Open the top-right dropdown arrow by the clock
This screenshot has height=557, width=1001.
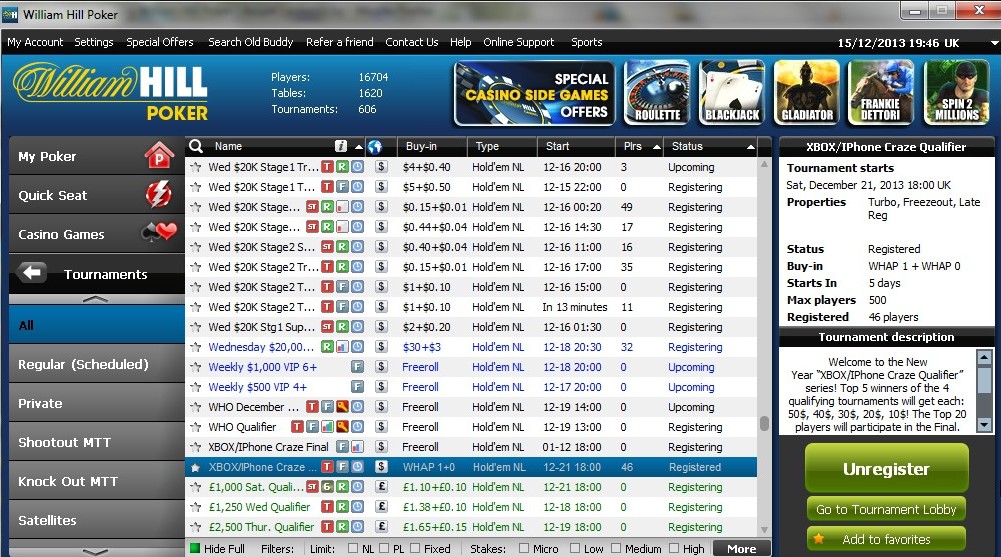click(994, 43)
